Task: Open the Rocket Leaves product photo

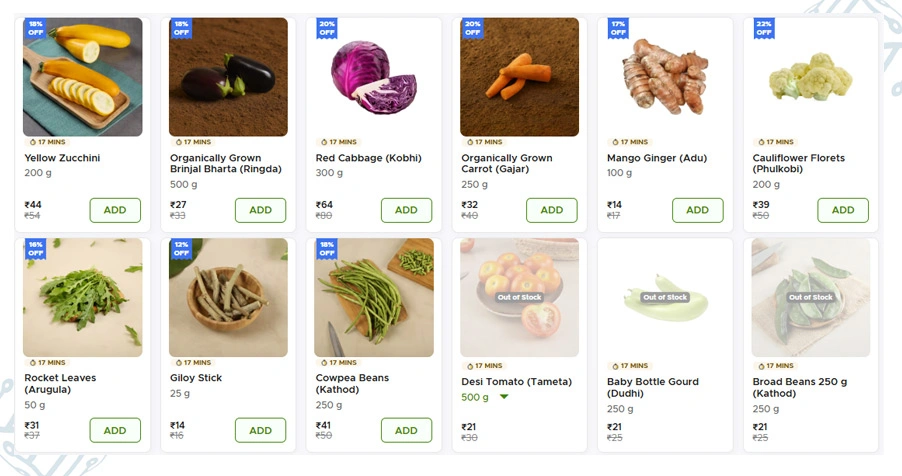Action: [x=83, y=298]
